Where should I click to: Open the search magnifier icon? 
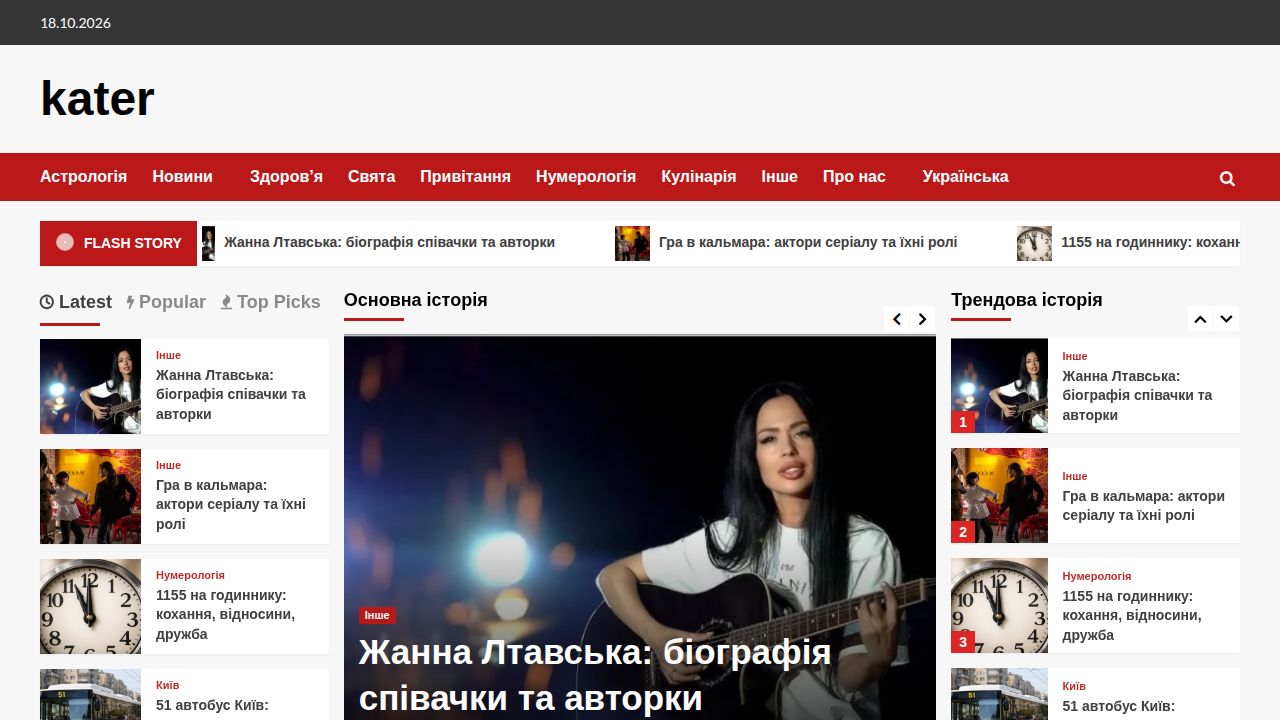coord(1227,178)
